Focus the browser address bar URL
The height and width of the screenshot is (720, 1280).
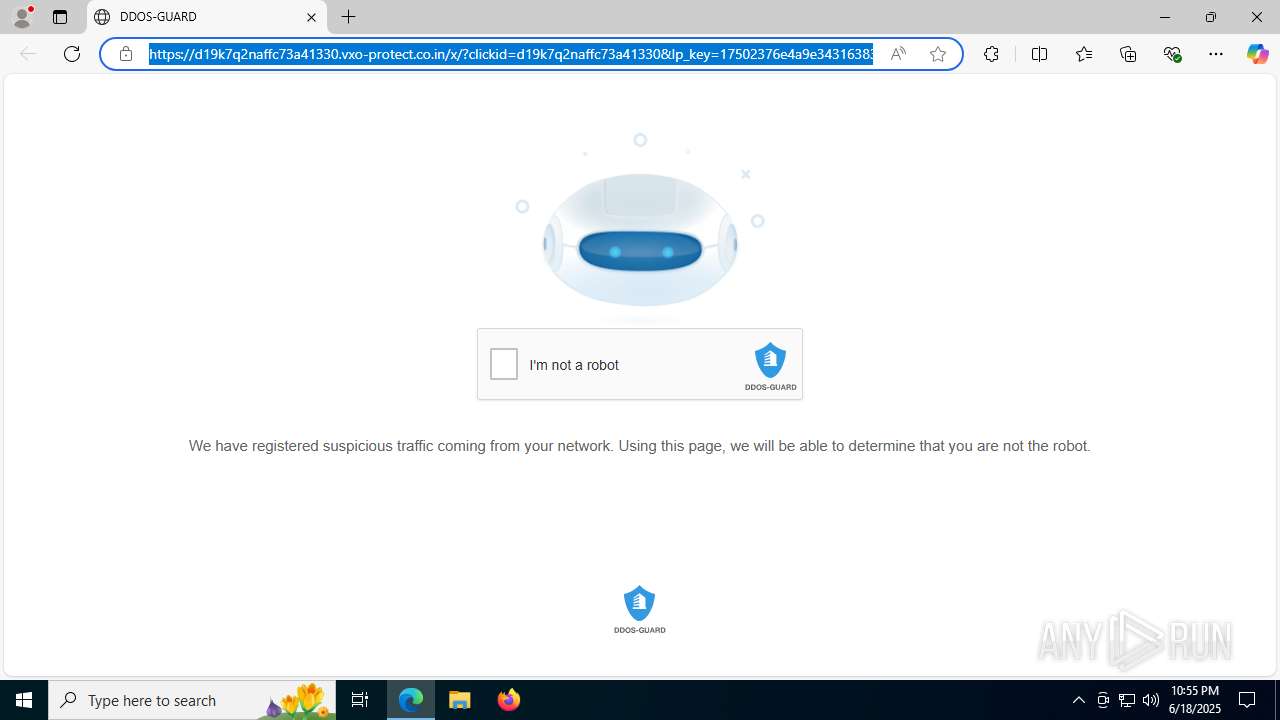[511, 54]
